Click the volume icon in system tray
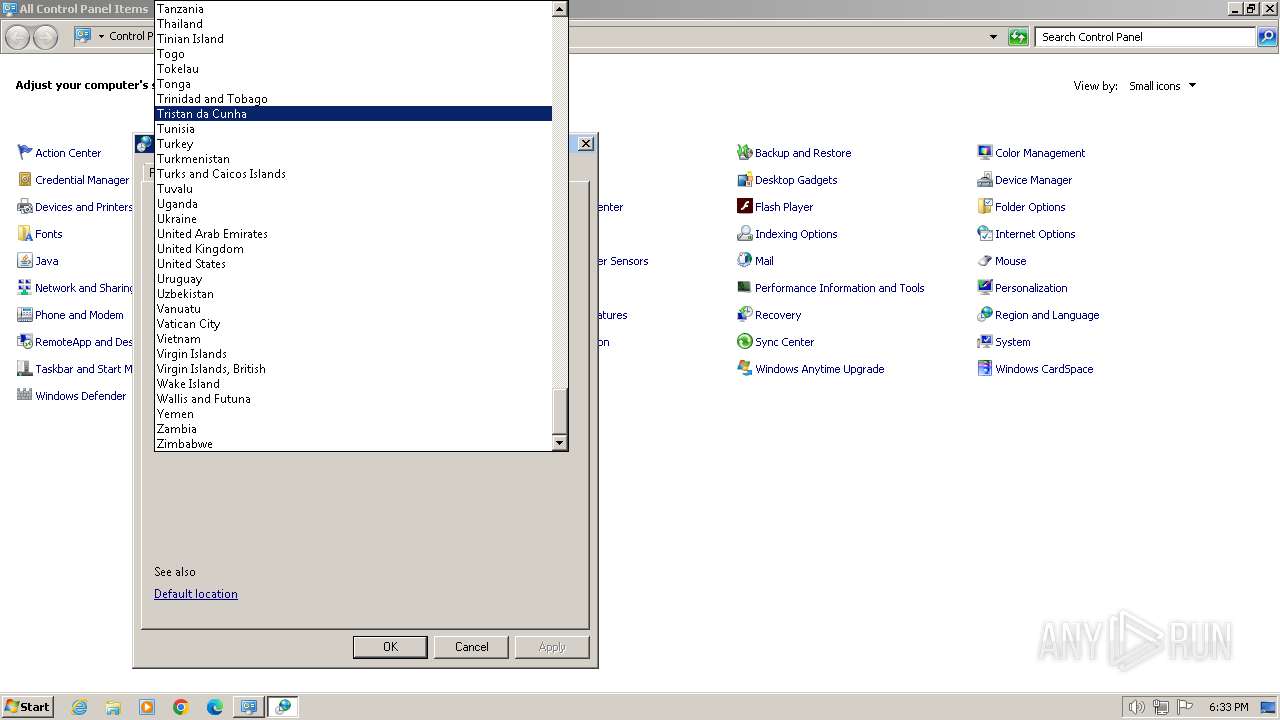1280x720 pixels. click(1137, 707)
